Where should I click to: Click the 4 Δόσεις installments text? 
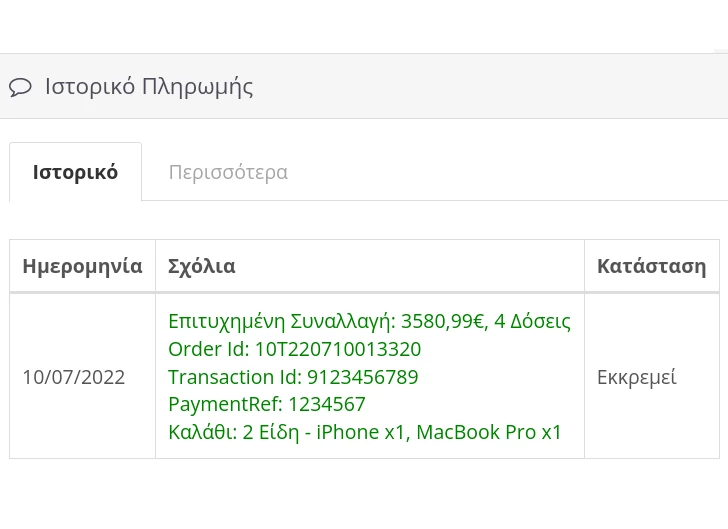coord(532,321)
